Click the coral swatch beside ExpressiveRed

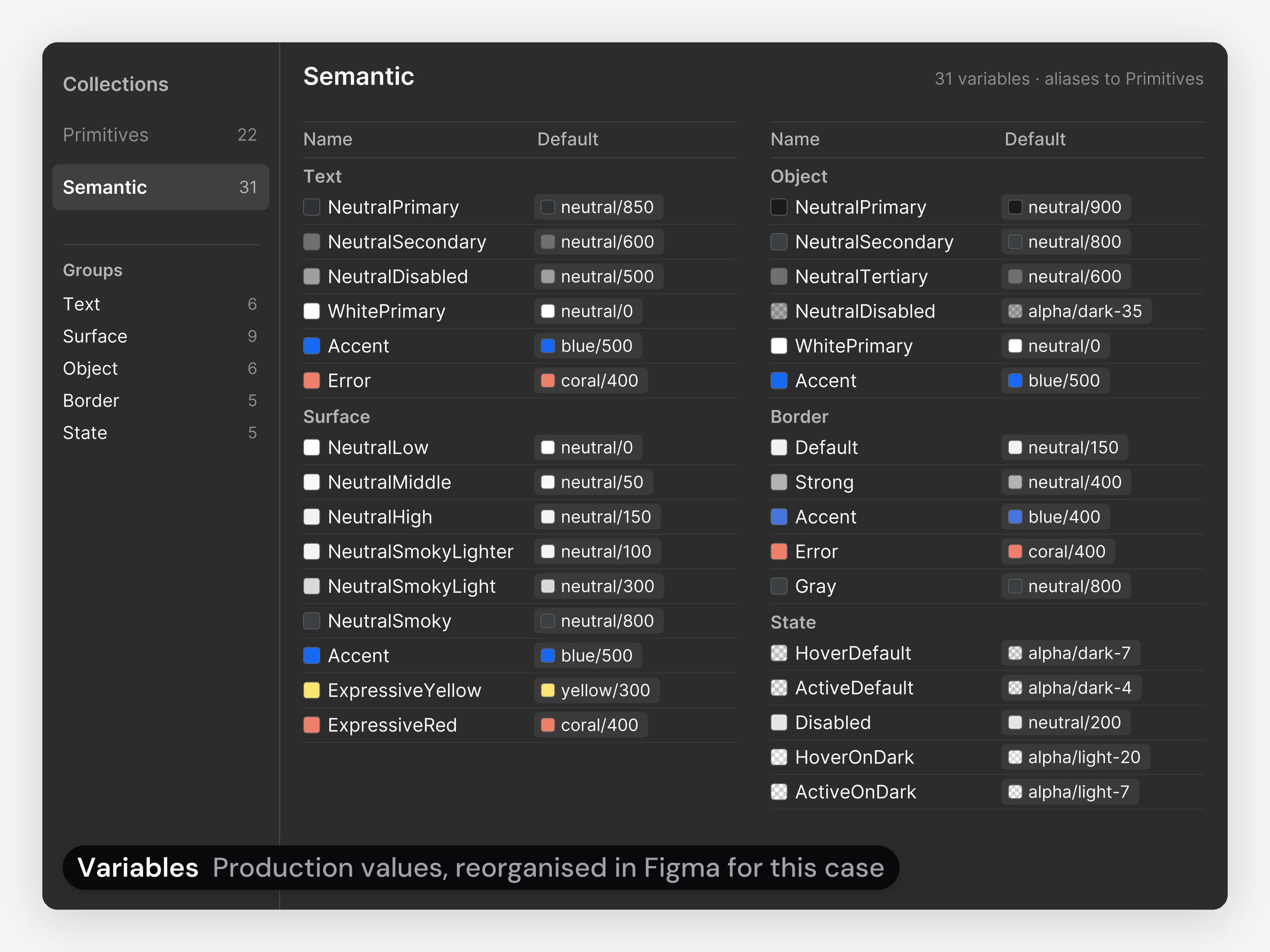tap(311, 725)
